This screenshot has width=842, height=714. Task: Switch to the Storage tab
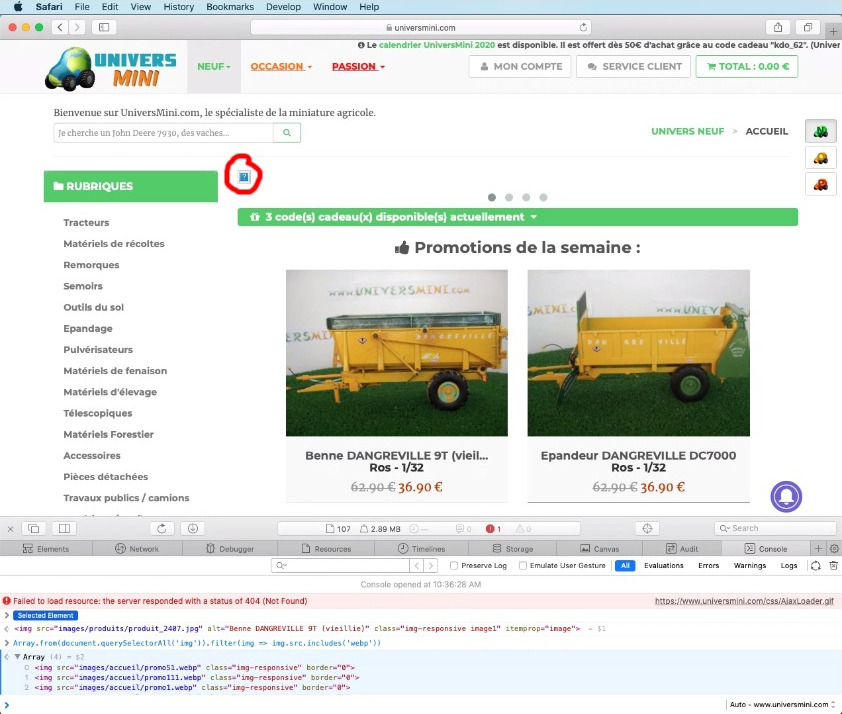coord(513,549)
